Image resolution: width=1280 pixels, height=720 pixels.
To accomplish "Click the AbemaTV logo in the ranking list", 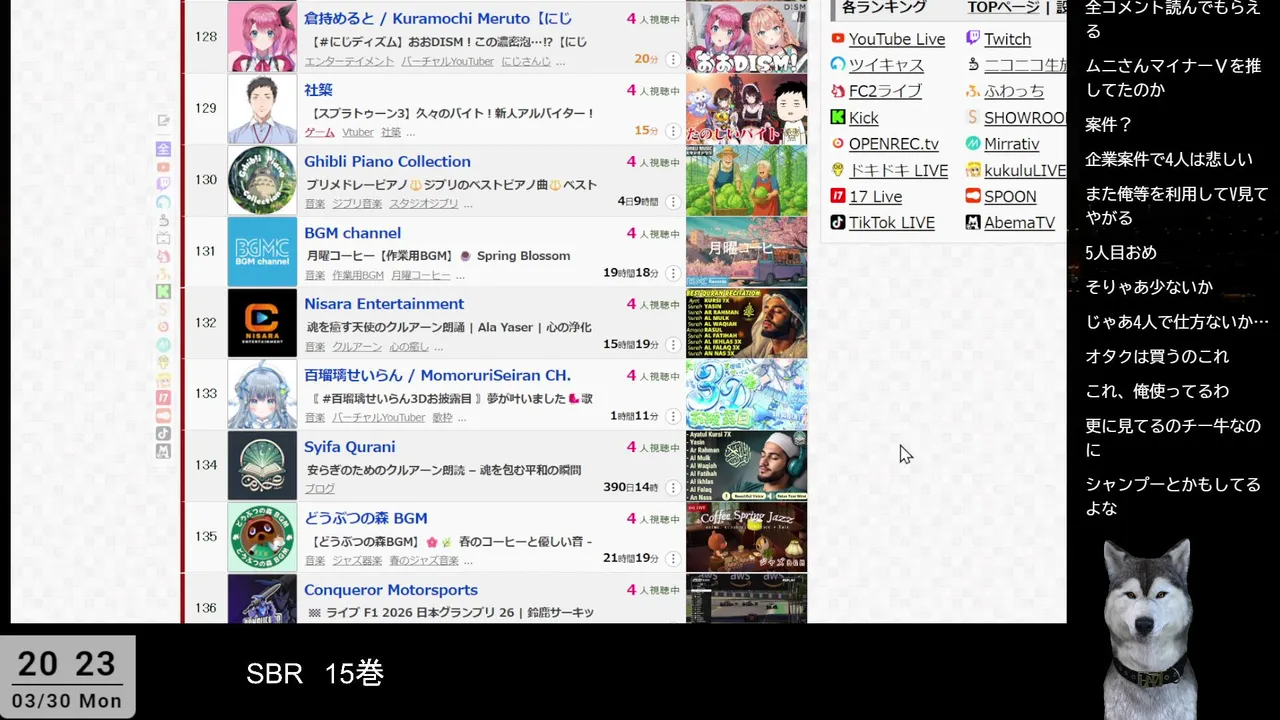I will click(x=973, y=222).
